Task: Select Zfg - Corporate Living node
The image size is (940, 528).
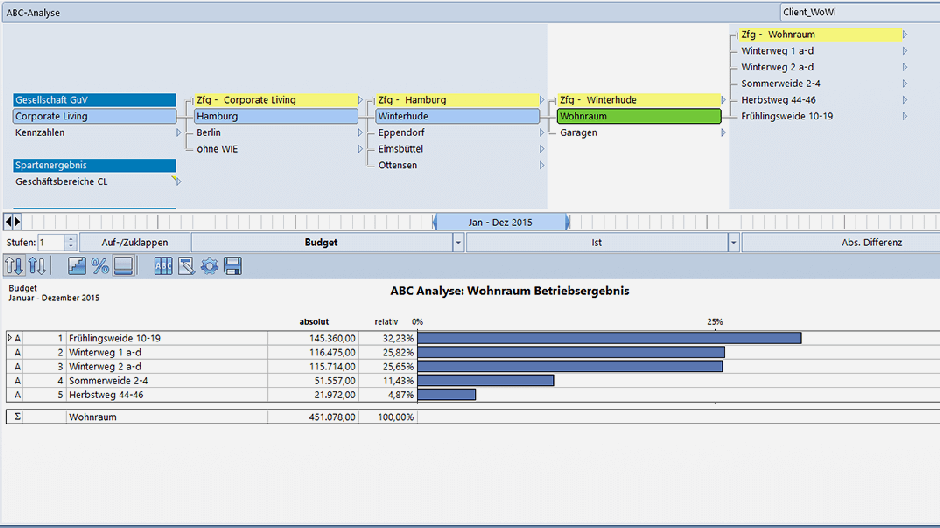Action: tap(276, 100)
